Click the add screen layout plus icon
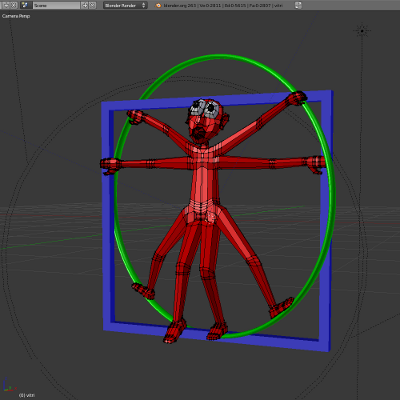The width and height of the screenshot is (400, 400). [6, 5]
